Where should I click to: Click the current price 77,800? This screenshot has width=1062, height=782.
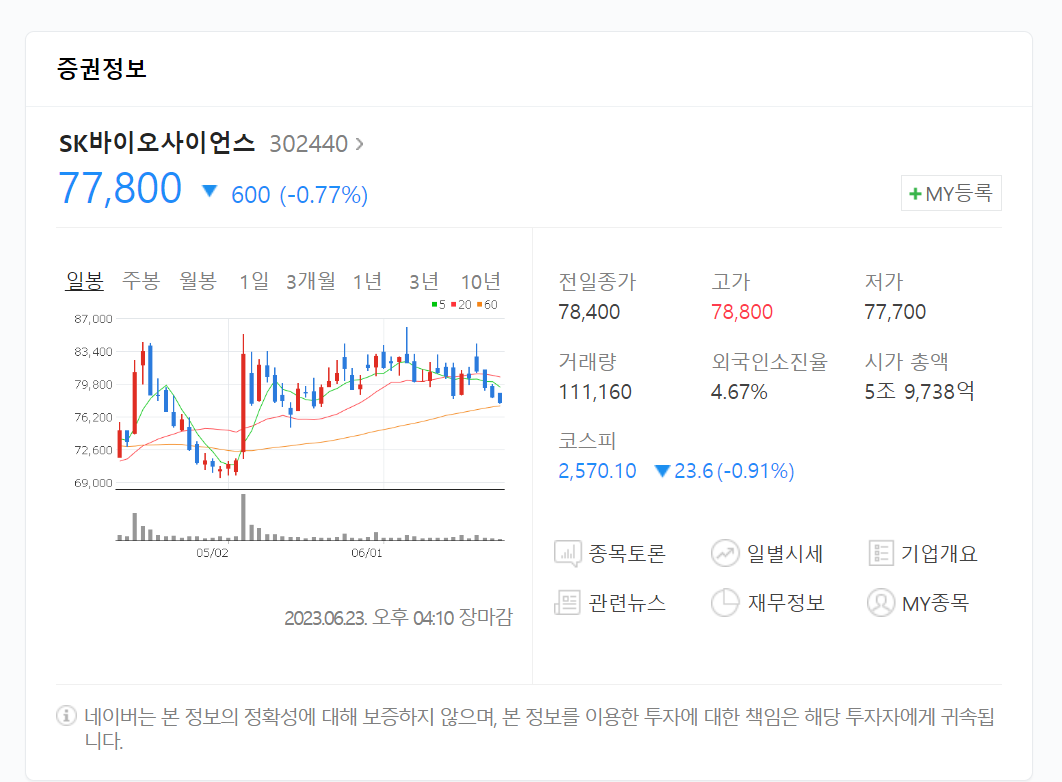tap(120, 188)
